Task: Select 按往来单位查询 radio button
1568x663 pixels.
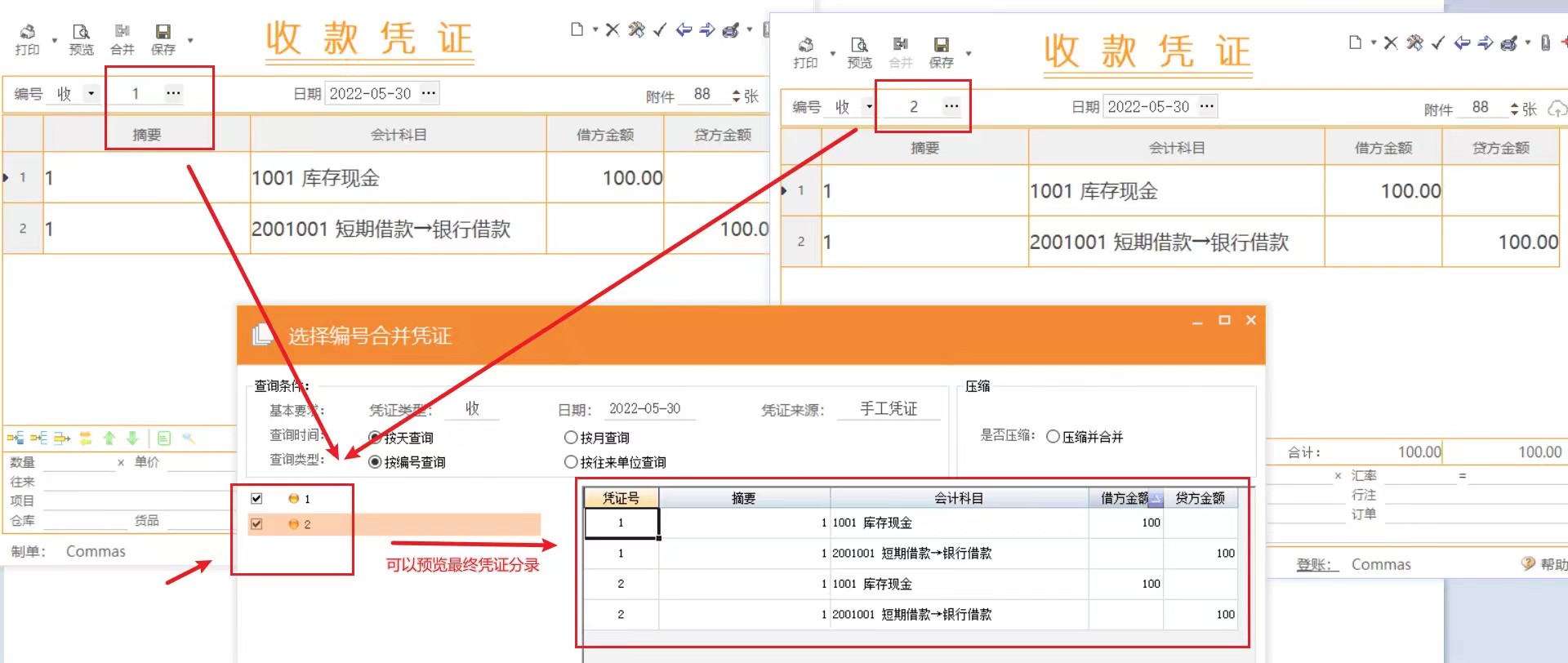Action: coord(571,462)
